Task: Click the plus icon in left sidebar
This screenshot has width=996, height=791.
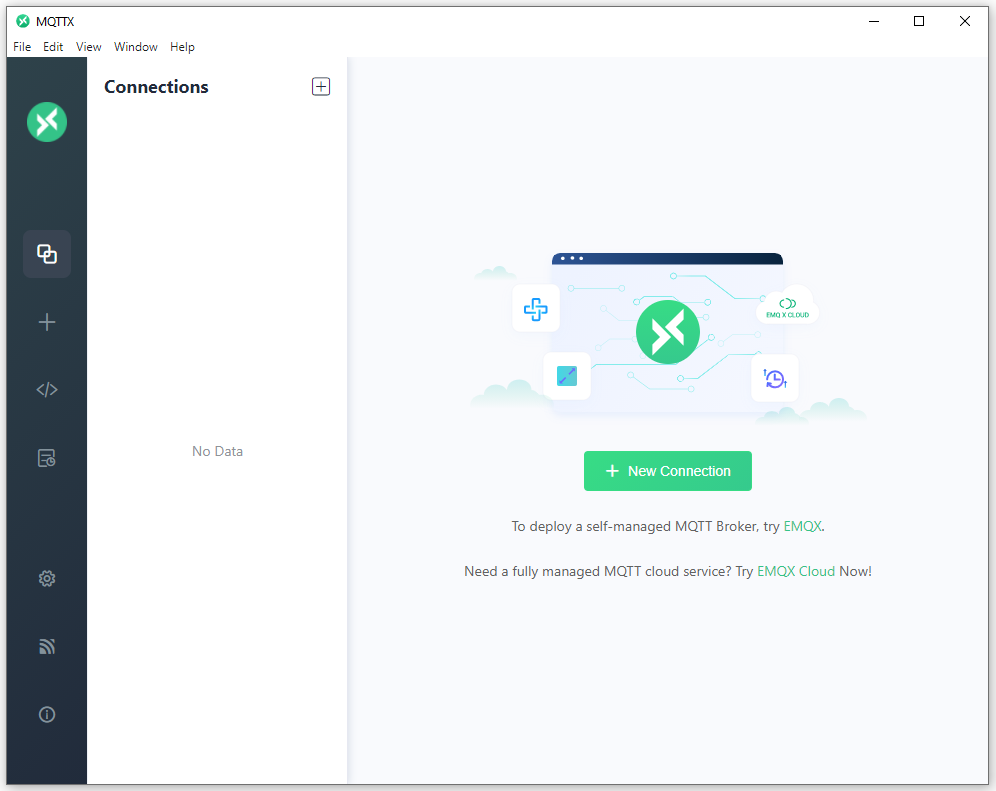Action: tap(46, 322)
